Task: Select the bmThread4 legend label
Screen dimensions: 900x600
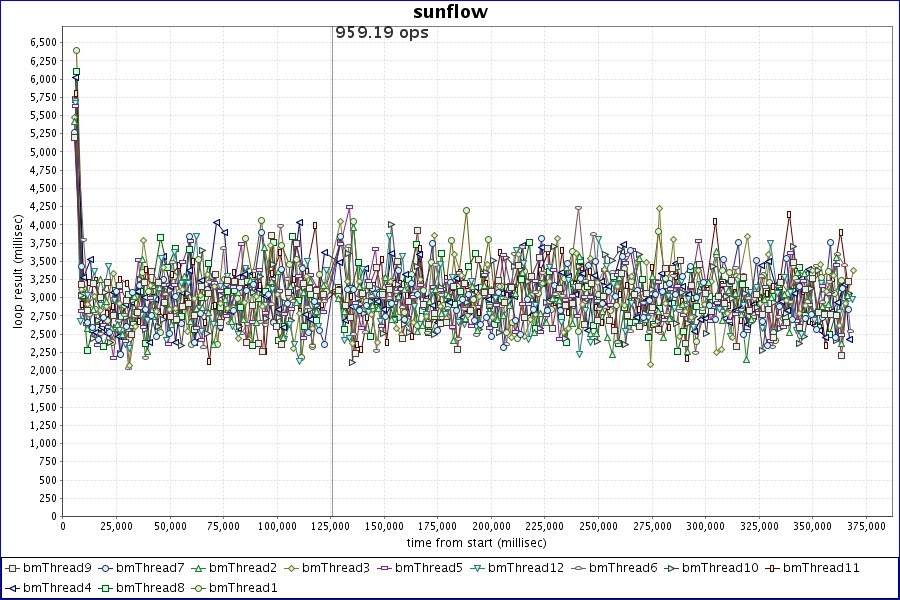Action: click(57, 587)
